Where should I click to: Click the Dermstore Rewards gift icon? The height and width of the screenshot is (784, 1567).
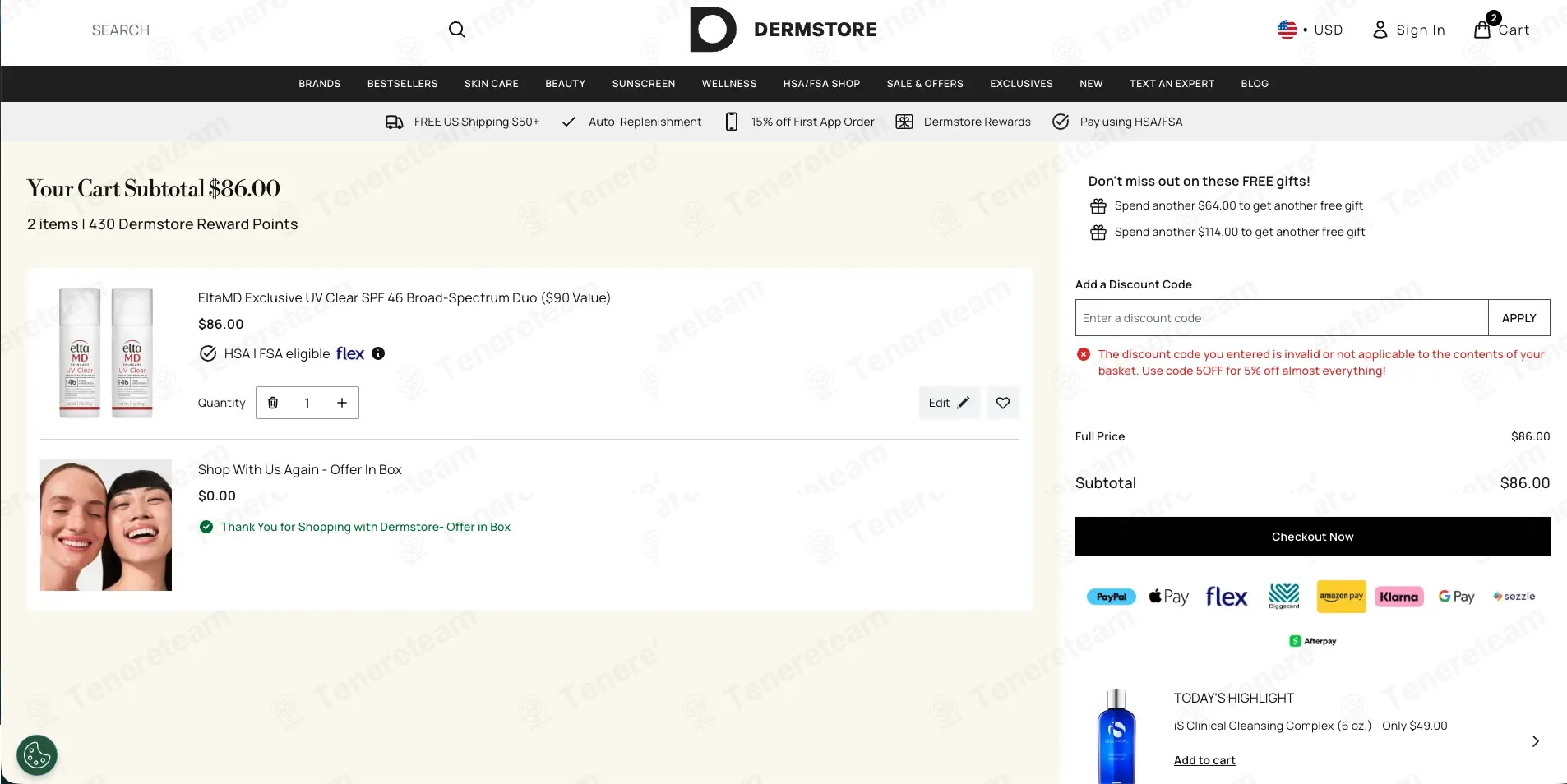[904, 122]
